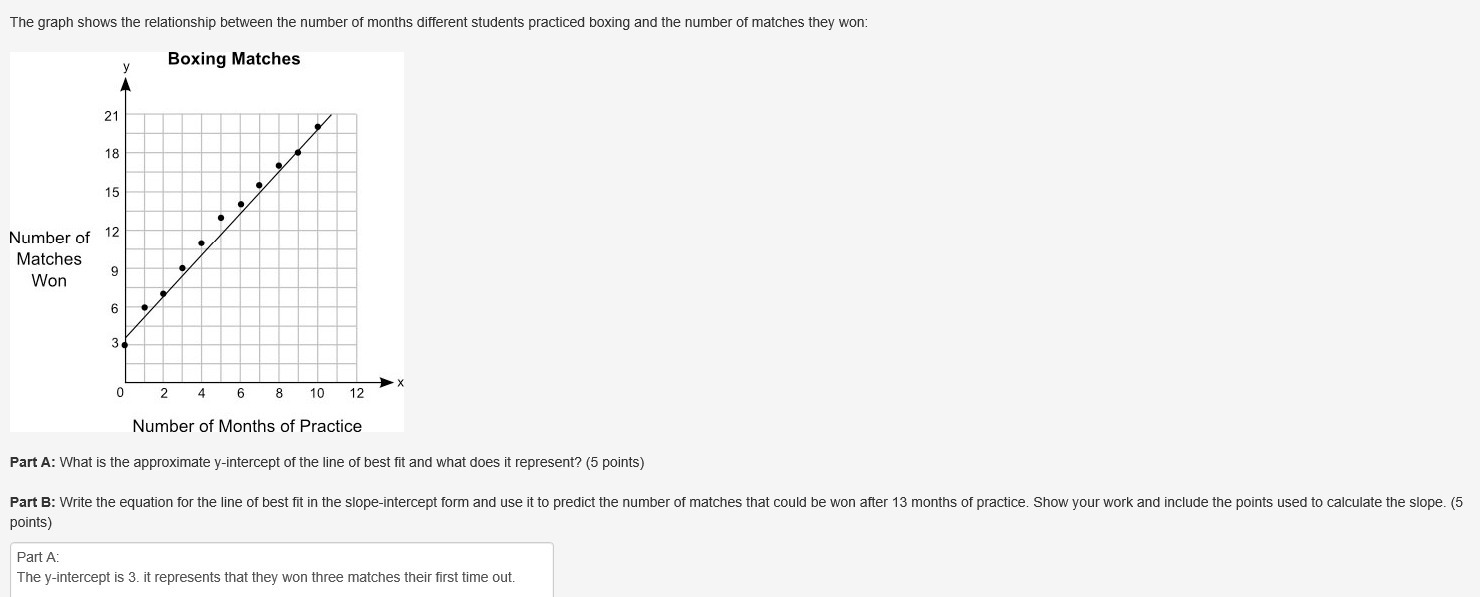Click the 'Boxing Matches' graph title

click(234, 59)
